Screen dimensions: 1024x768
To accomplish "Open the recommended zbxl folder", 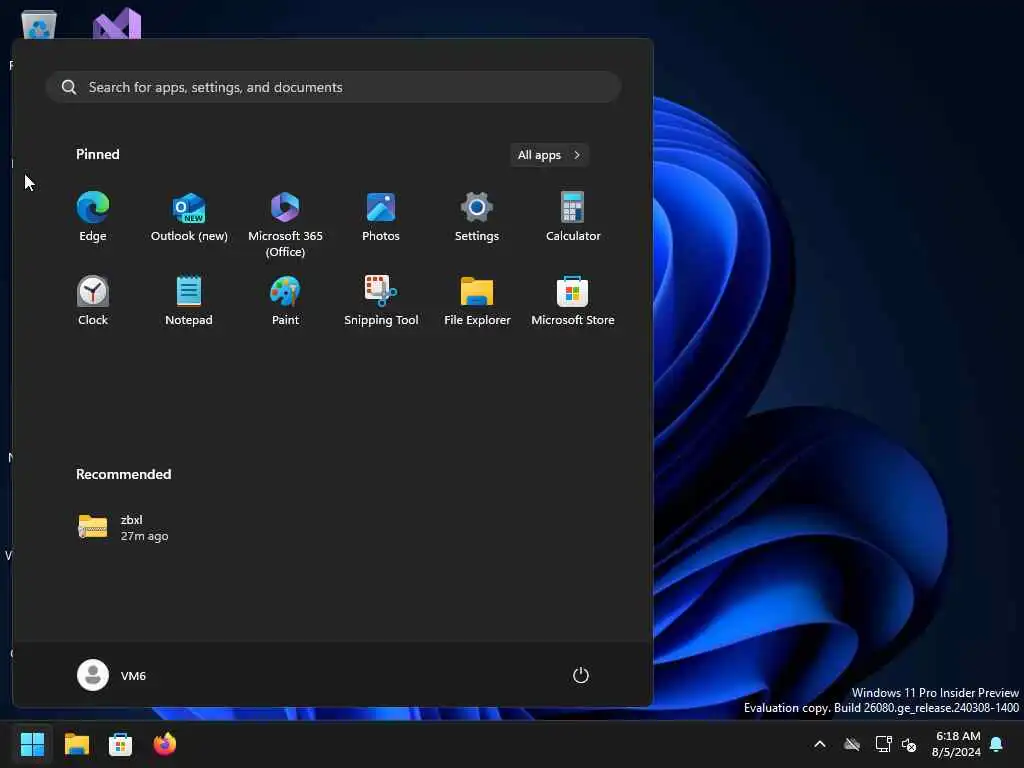I will pyautogui.click(x=124, y=528).
